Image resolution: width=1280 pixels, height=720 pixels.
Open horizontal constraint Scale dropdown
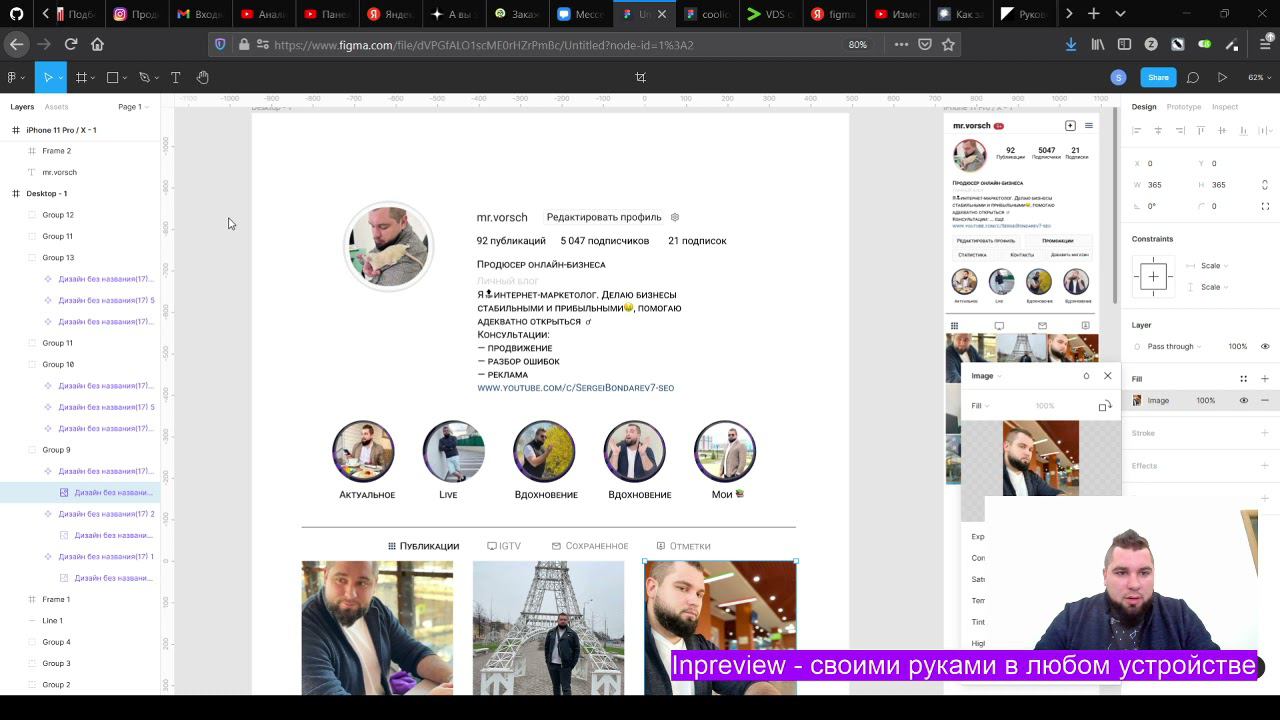coord(1214,266)
